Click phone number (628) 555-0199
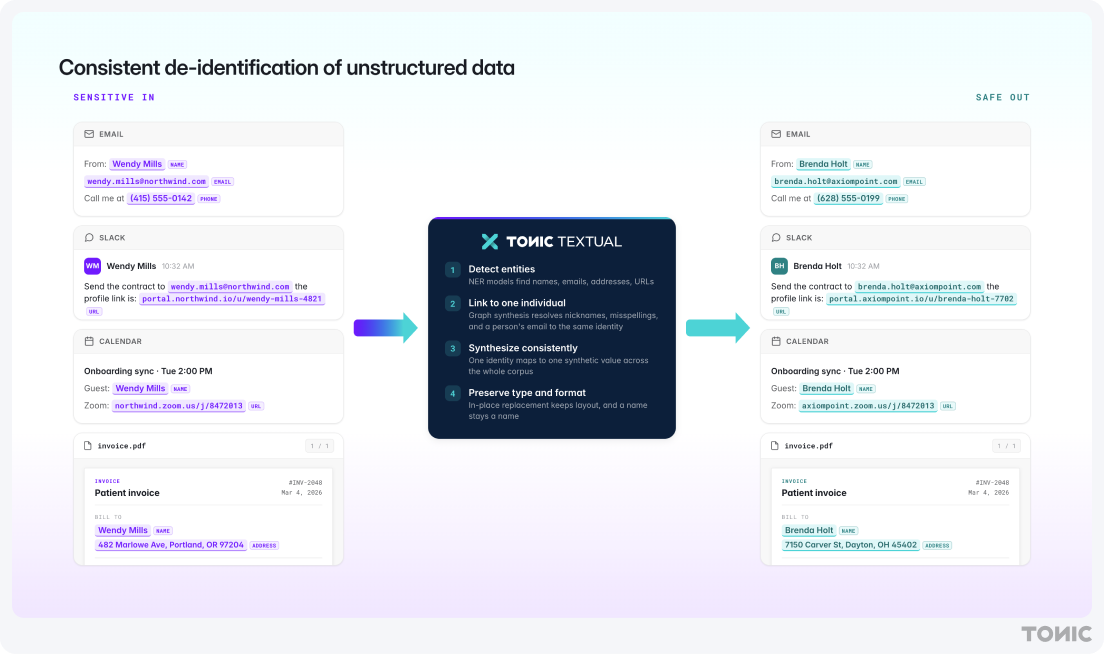The width and height of the screenshot is (1104, 654). tap(848, 199)
